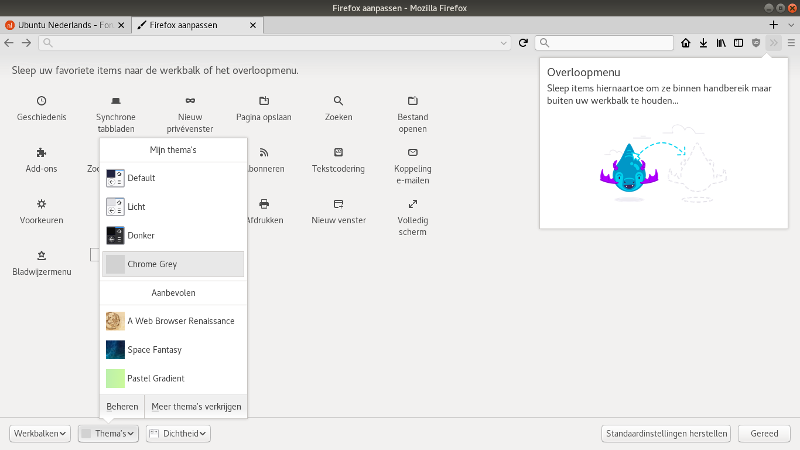800x450 pixels.
Task: Switch to Ubuntu Nederlands tab
Action: (65, 25)
